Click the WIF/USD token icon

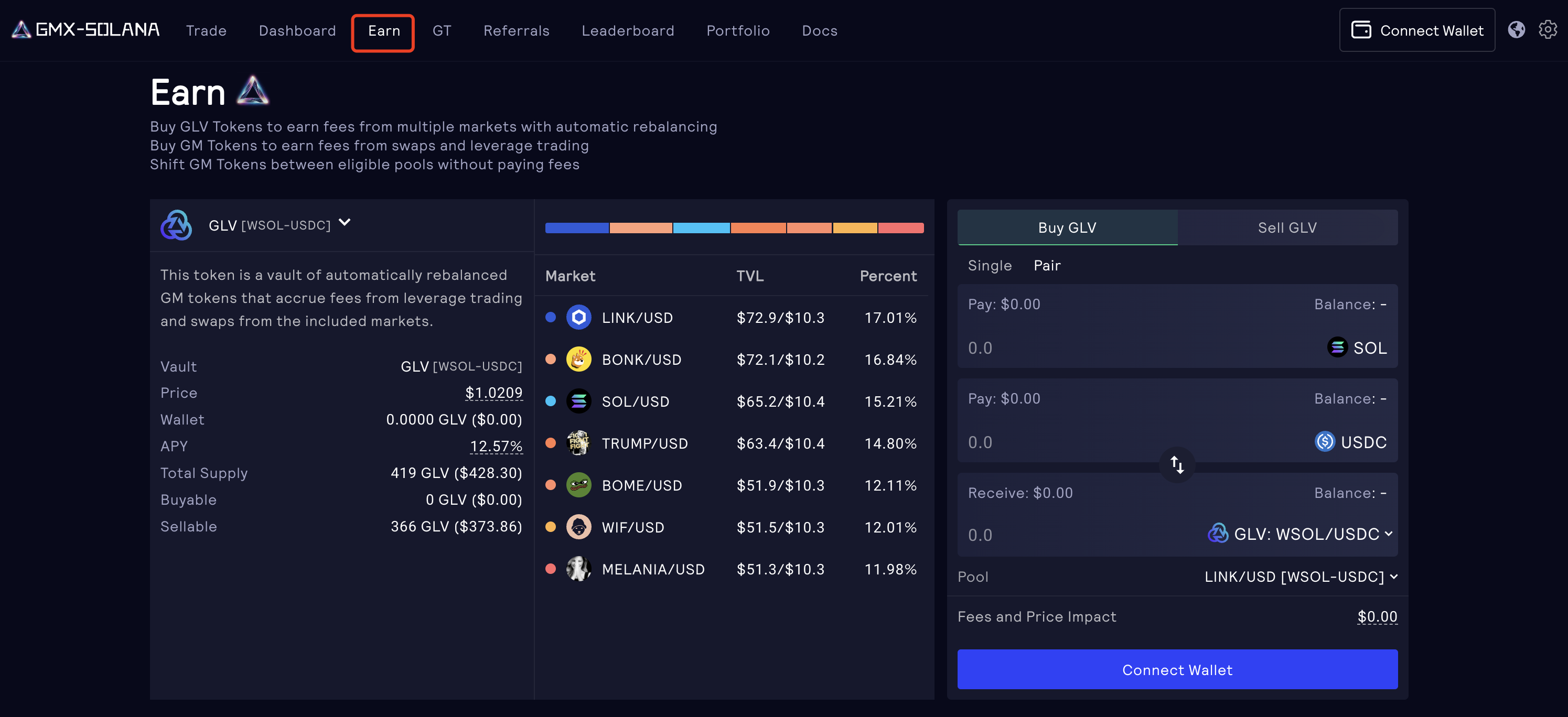pyautogui.click(x=578, y=527)
